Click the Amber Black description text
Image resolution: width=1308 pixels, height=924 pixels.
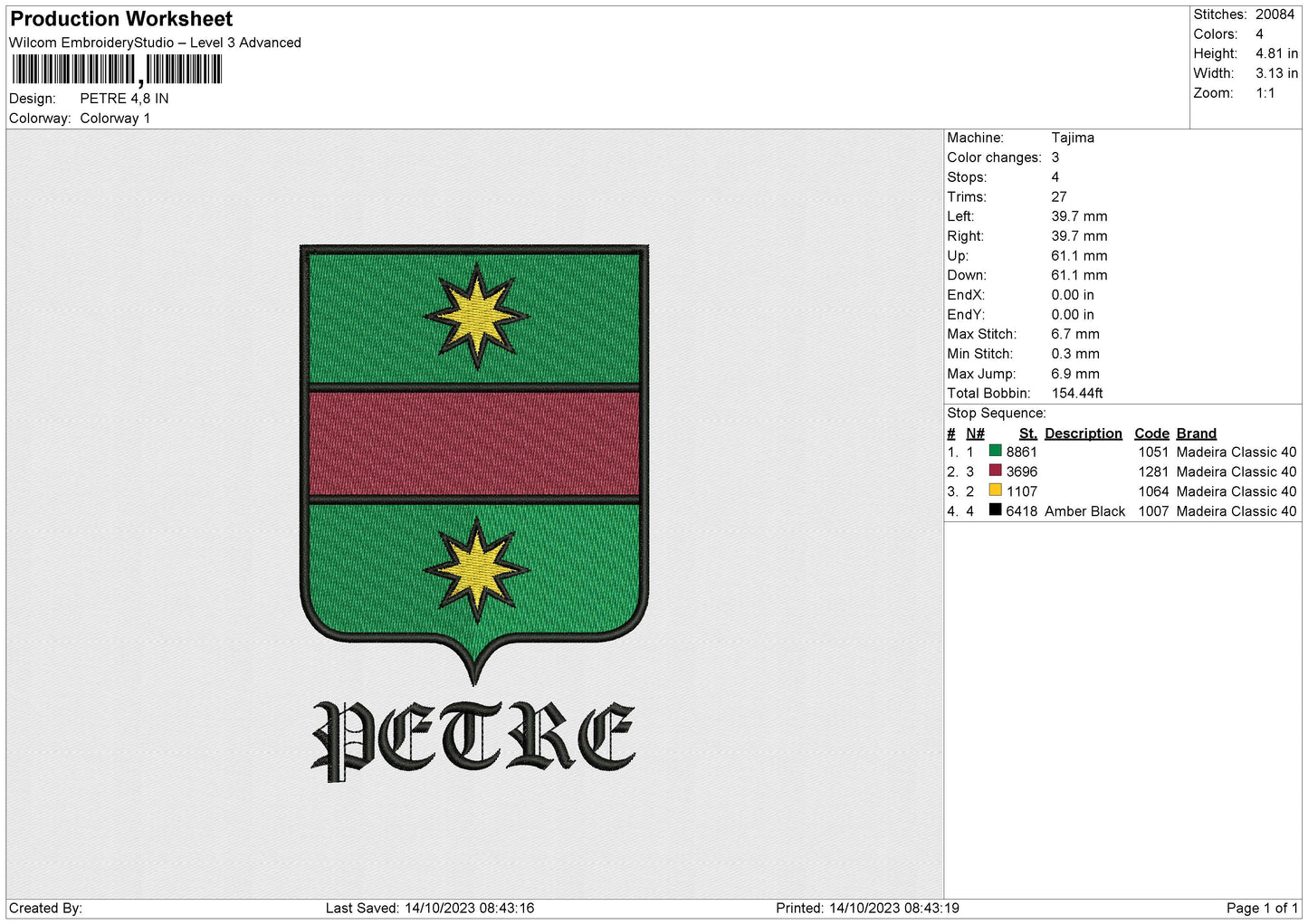coord(1084,511)
